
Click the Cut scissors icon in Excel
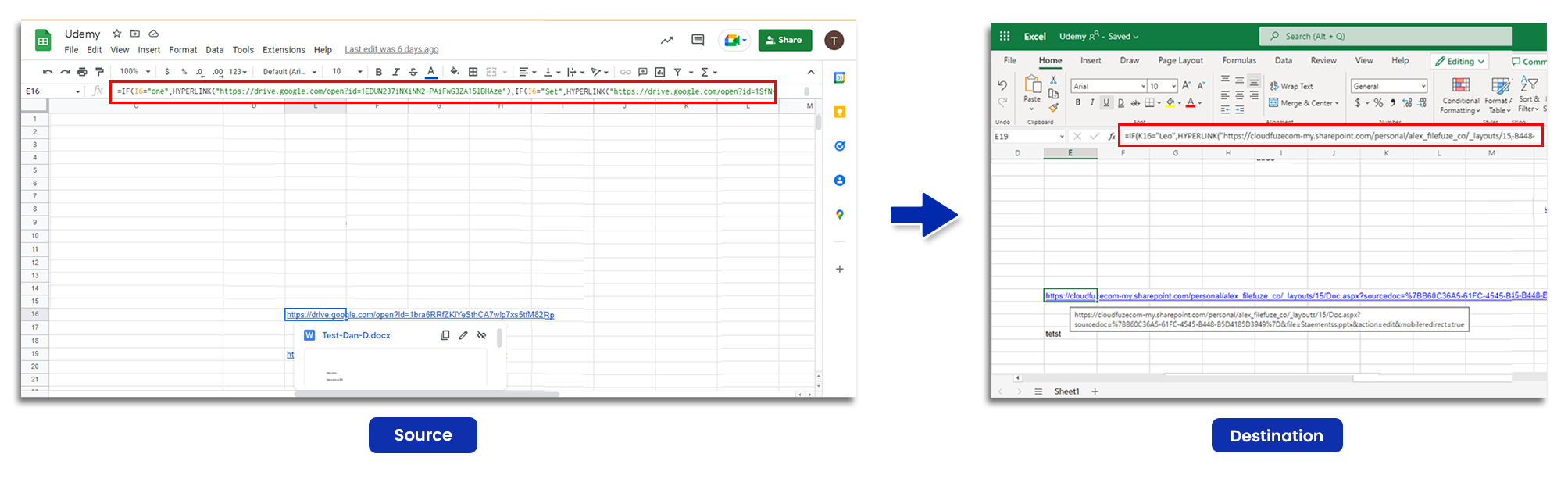1053,80
